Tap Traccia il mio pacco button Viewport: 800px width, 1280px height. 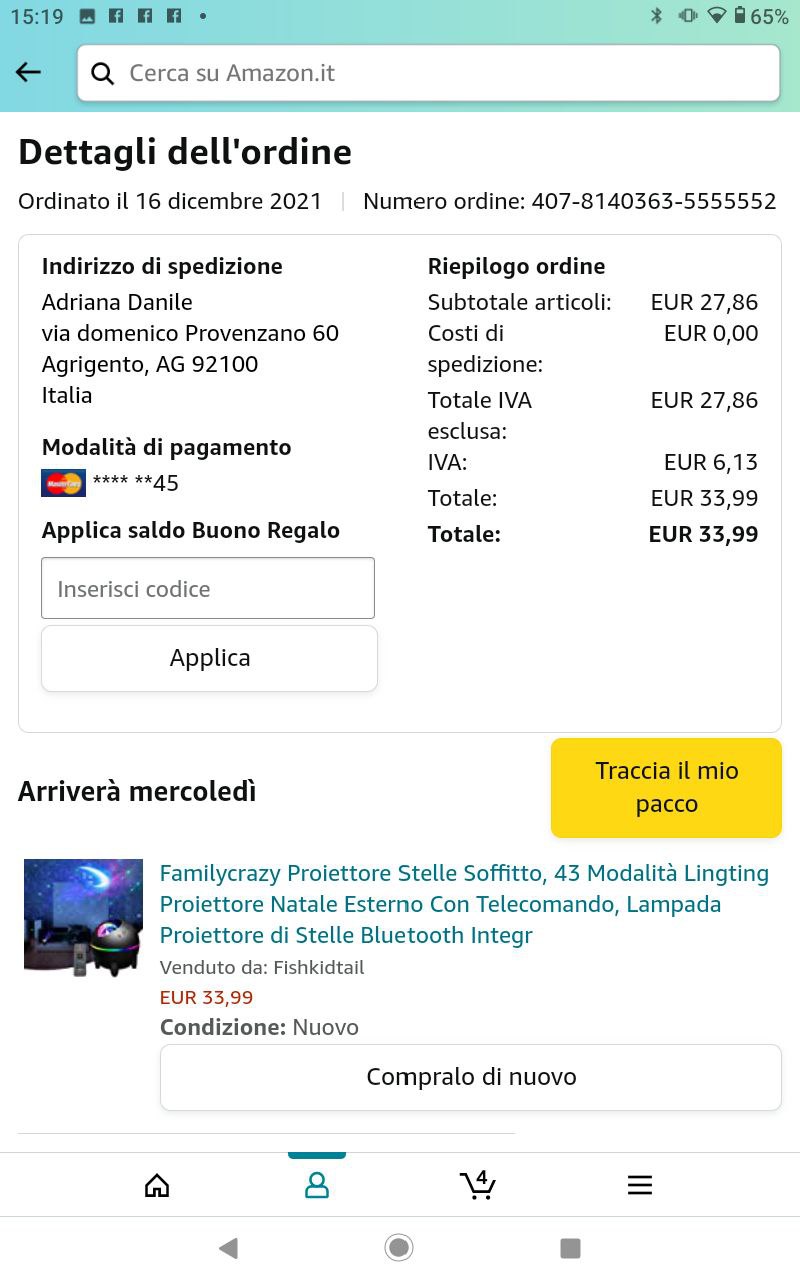pos(666,788)
